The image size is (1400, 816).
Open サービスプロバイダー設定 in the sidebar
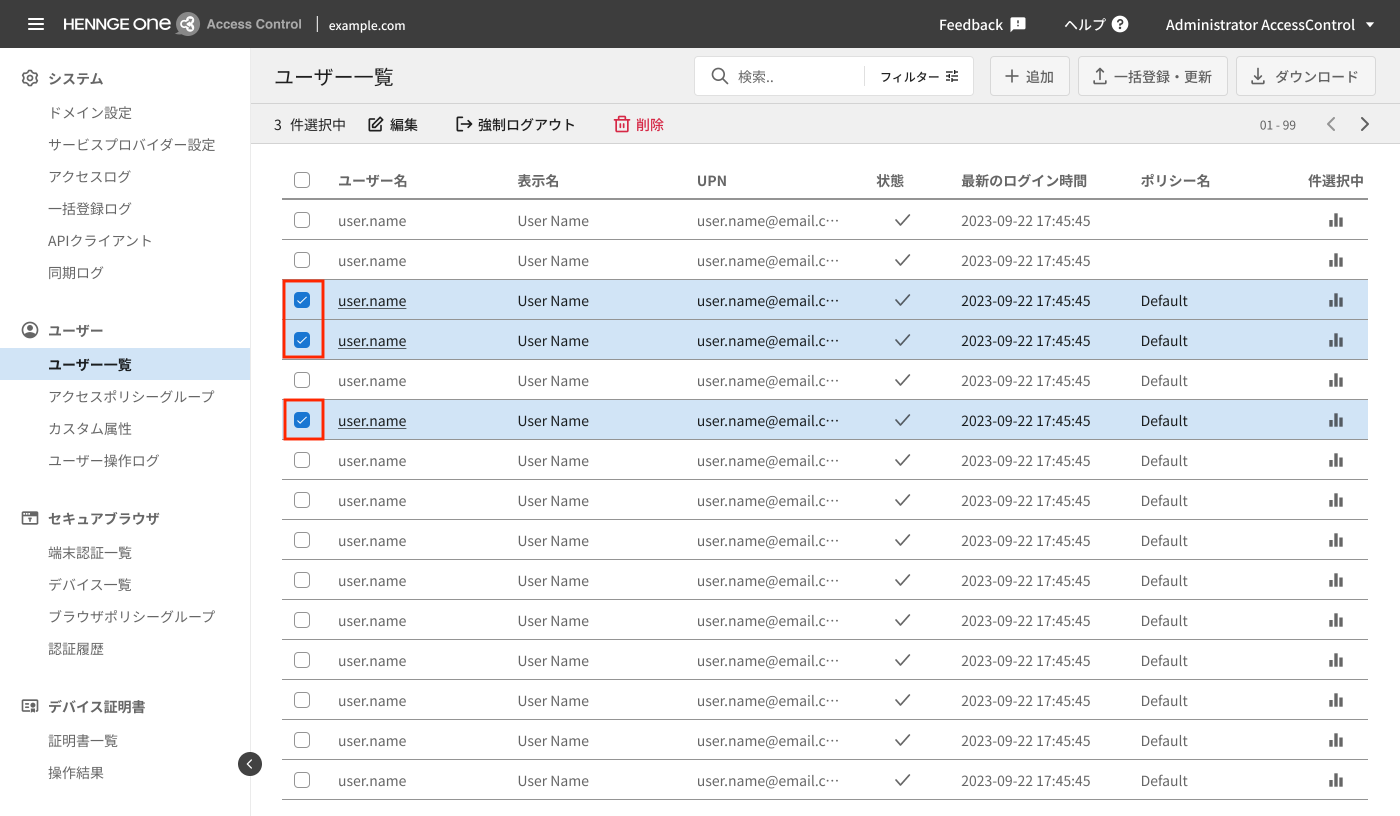[x=132, y=145]
